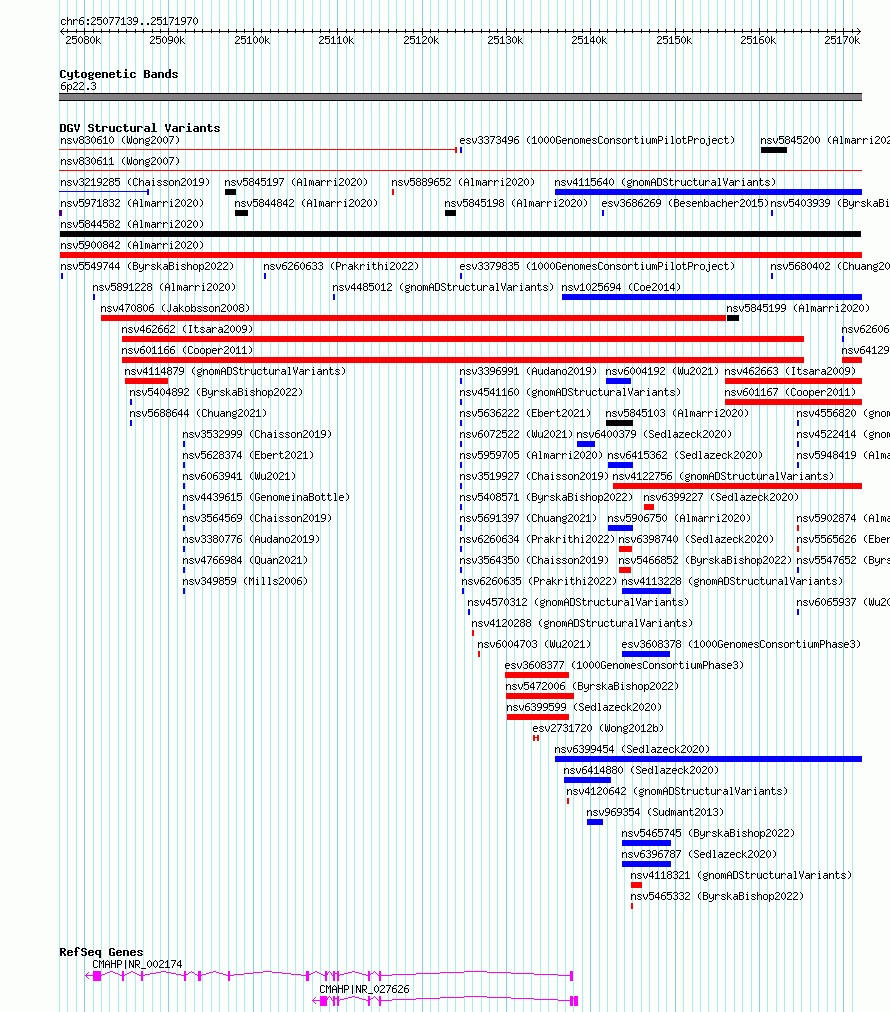The image size is (890, 1012).
Task: Select nsv5466852 (ByrskaBishop2022)
Action: point(705,560)
